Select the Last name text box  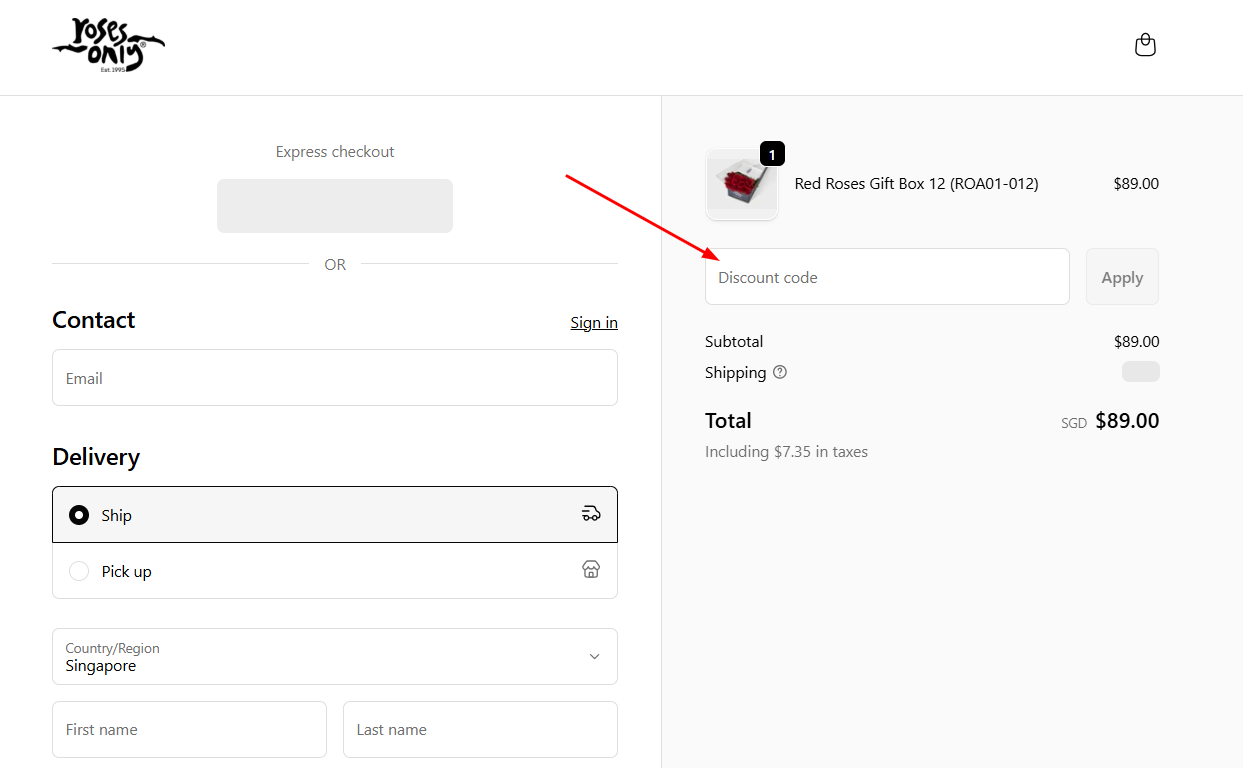[x=479, y=729]
